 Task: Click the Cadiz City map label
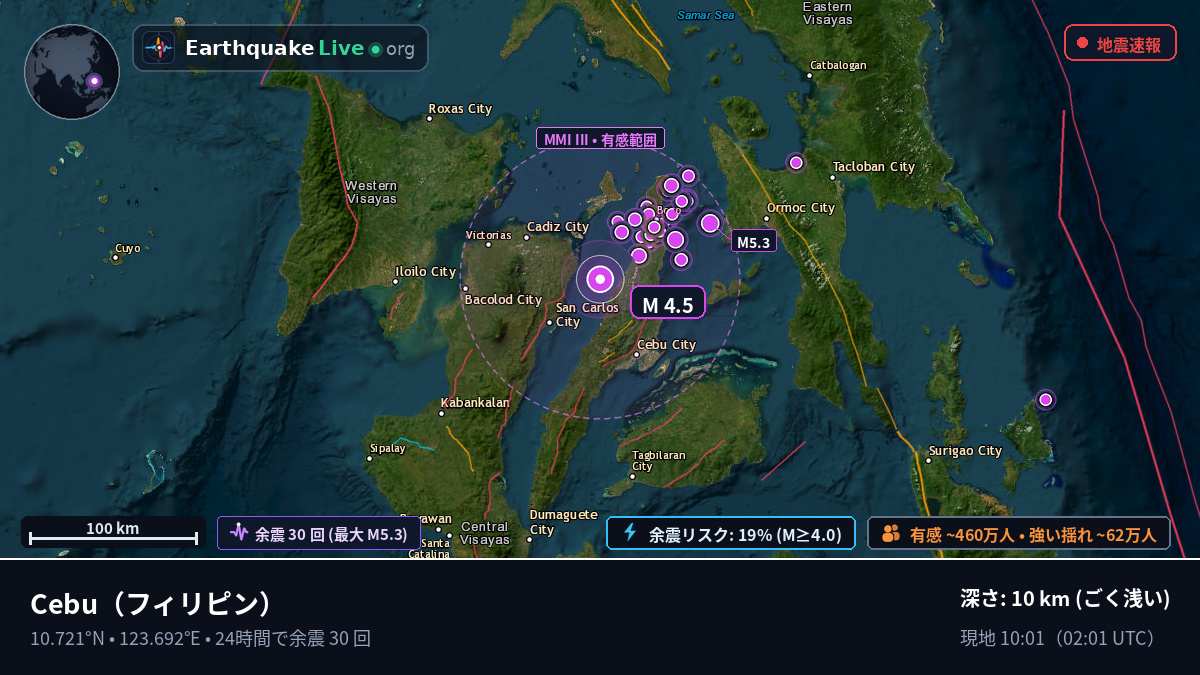558,227
